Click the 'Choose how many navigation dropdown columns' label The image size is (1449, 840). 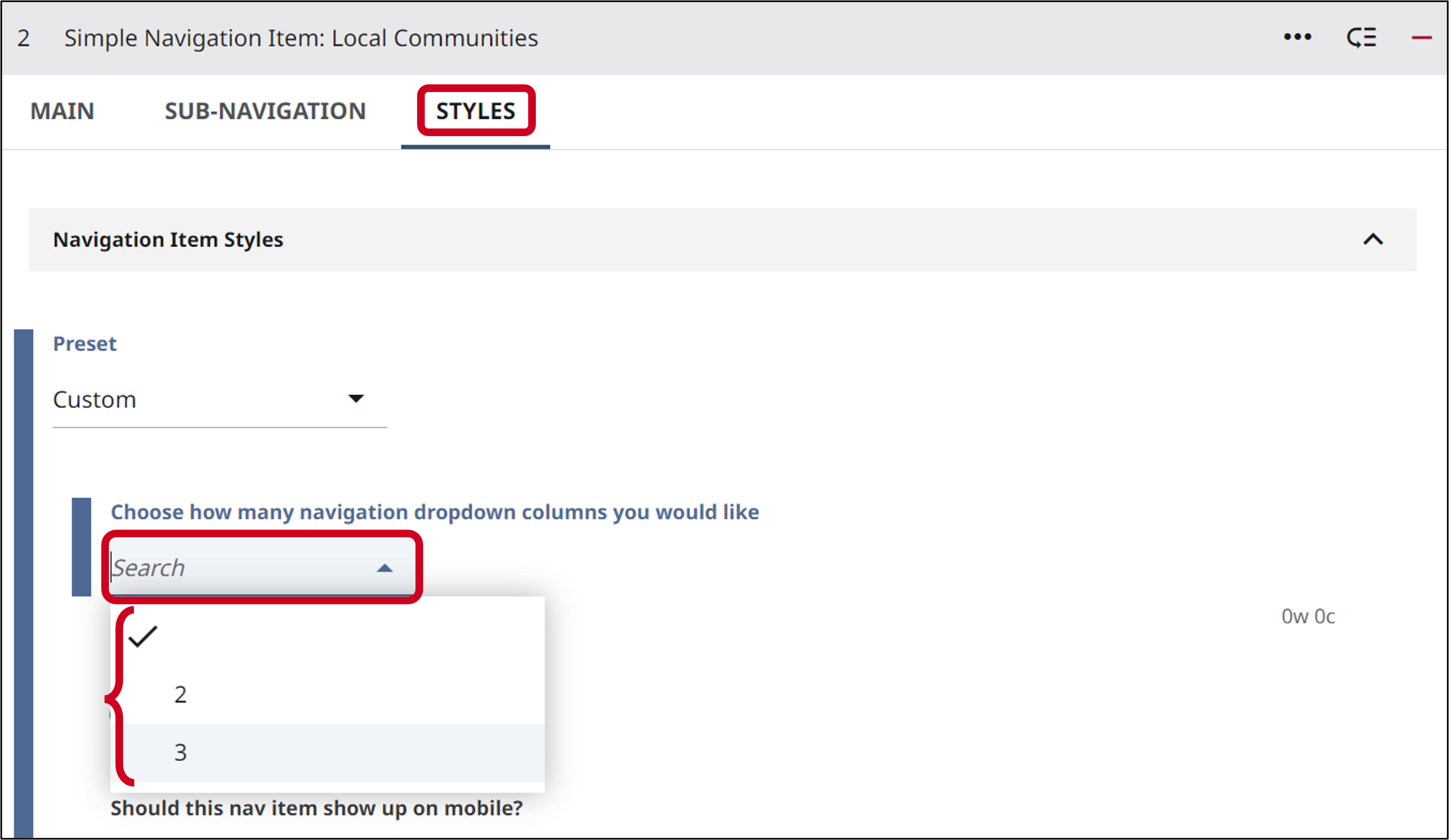pos(435,512)
